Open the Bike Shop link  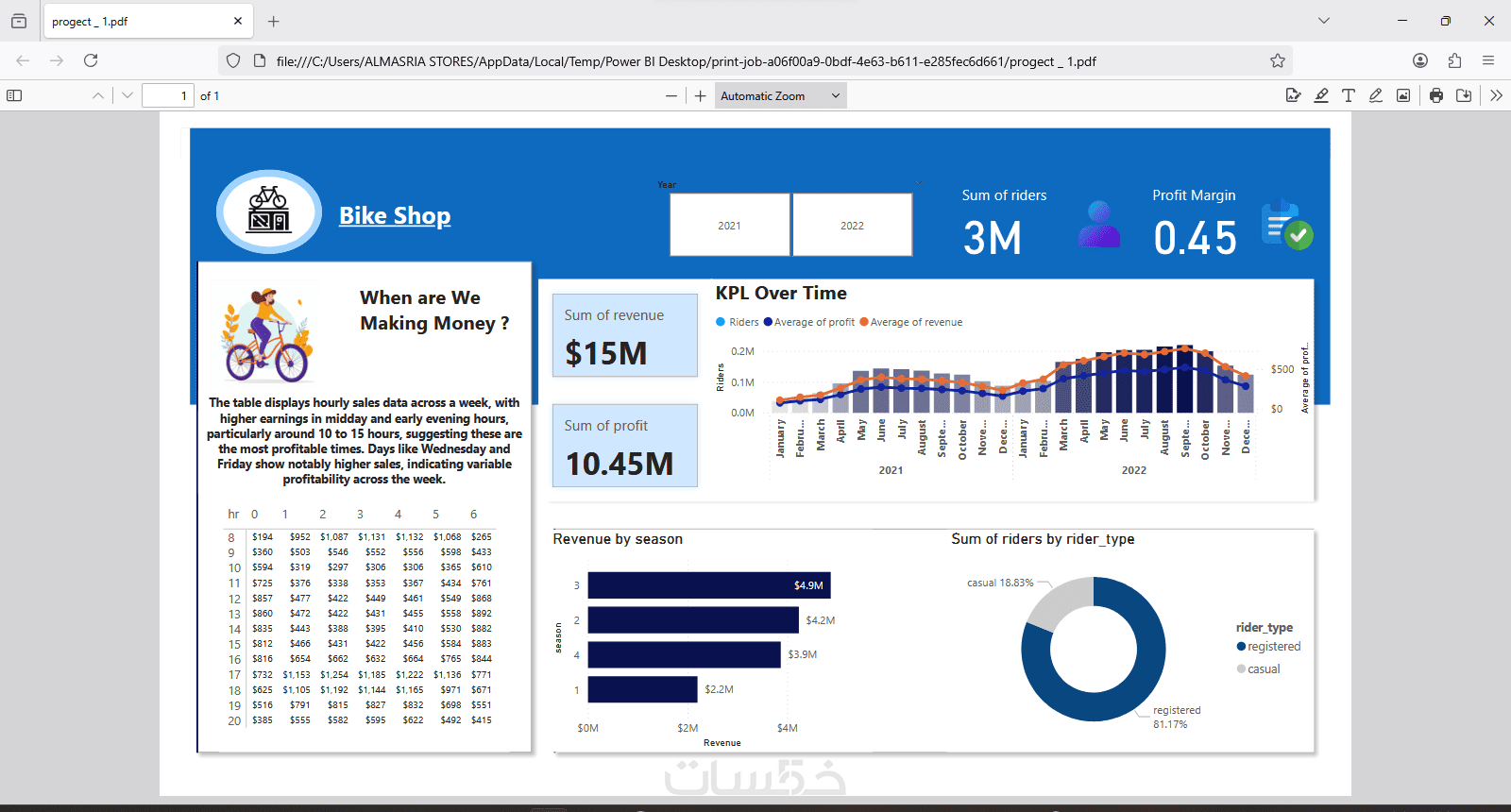coord(395,215)
